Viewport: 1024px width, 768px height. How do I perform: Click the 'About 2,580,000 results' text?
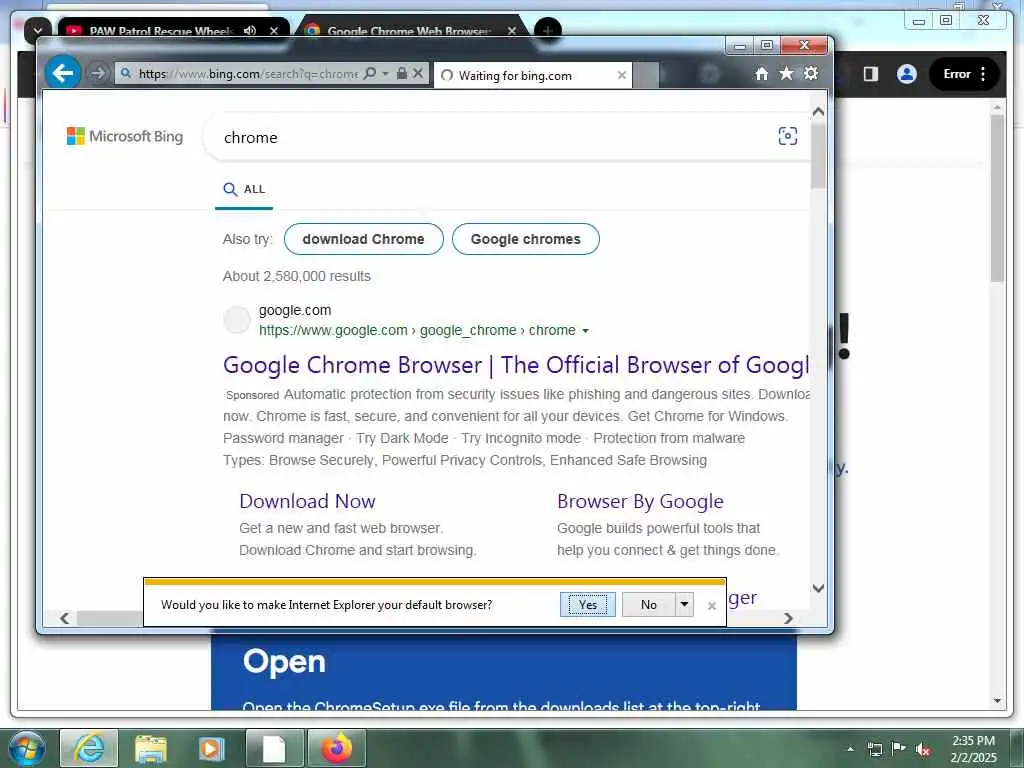(296, 276)
